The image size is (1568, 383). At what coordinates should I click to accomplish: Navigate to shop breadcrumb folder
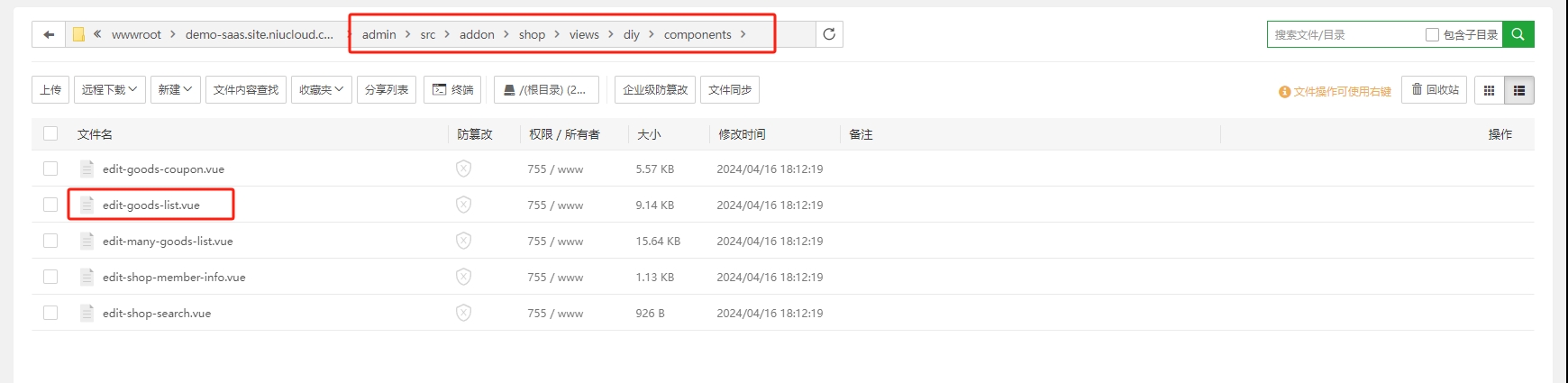tap(532, 34)
